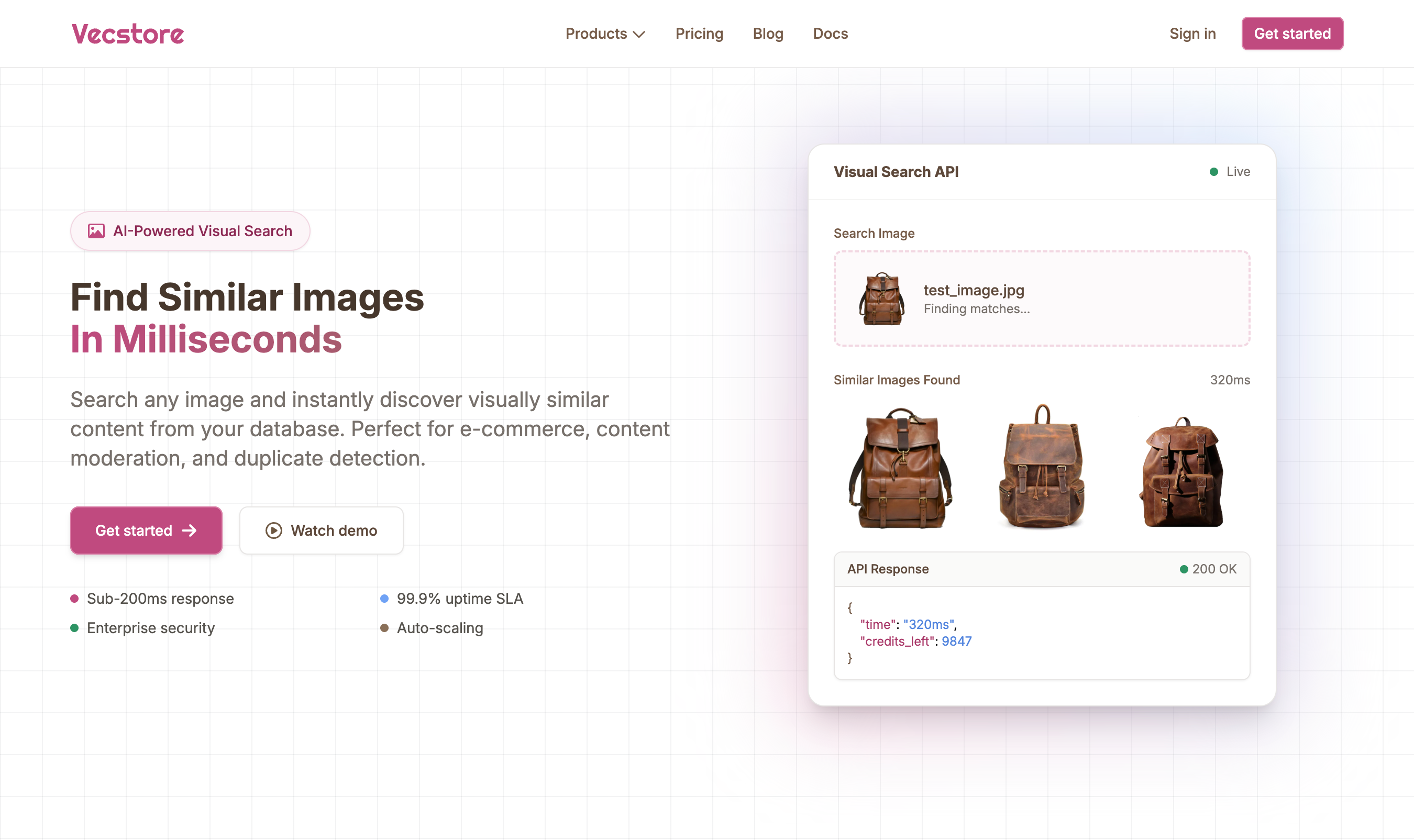1414x840 pixels.
Task: Click Get started in the header
Action: pyautogui.click(x=1292, y=34)
